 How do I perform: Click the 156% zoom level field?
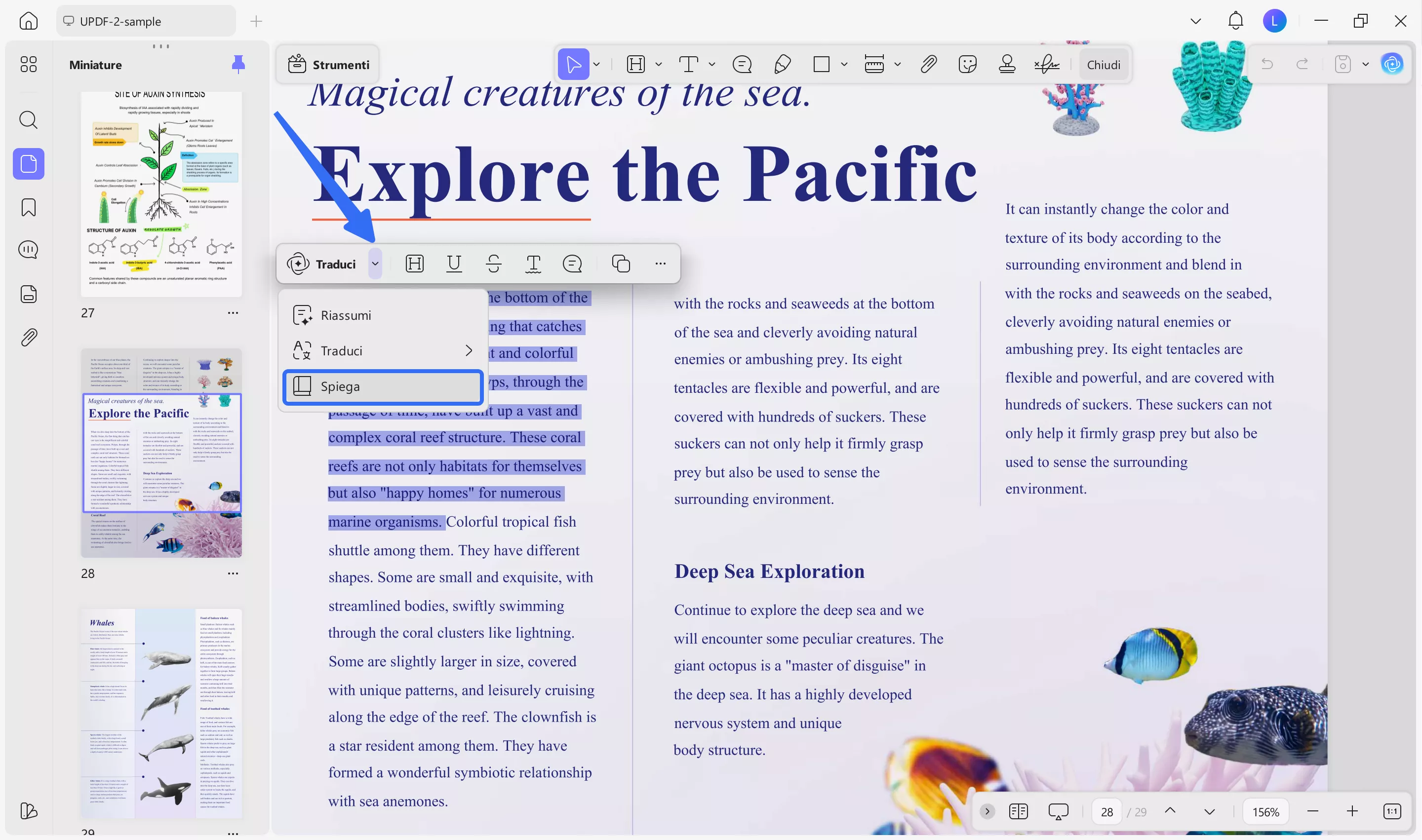pyautogui.click(x=1265, y=812)
